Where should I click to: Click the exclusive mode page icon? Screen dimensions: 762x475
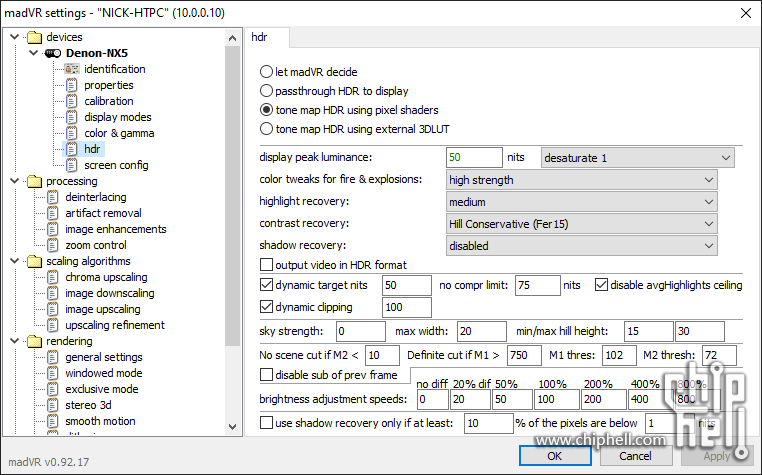click(x=52, y=389)
